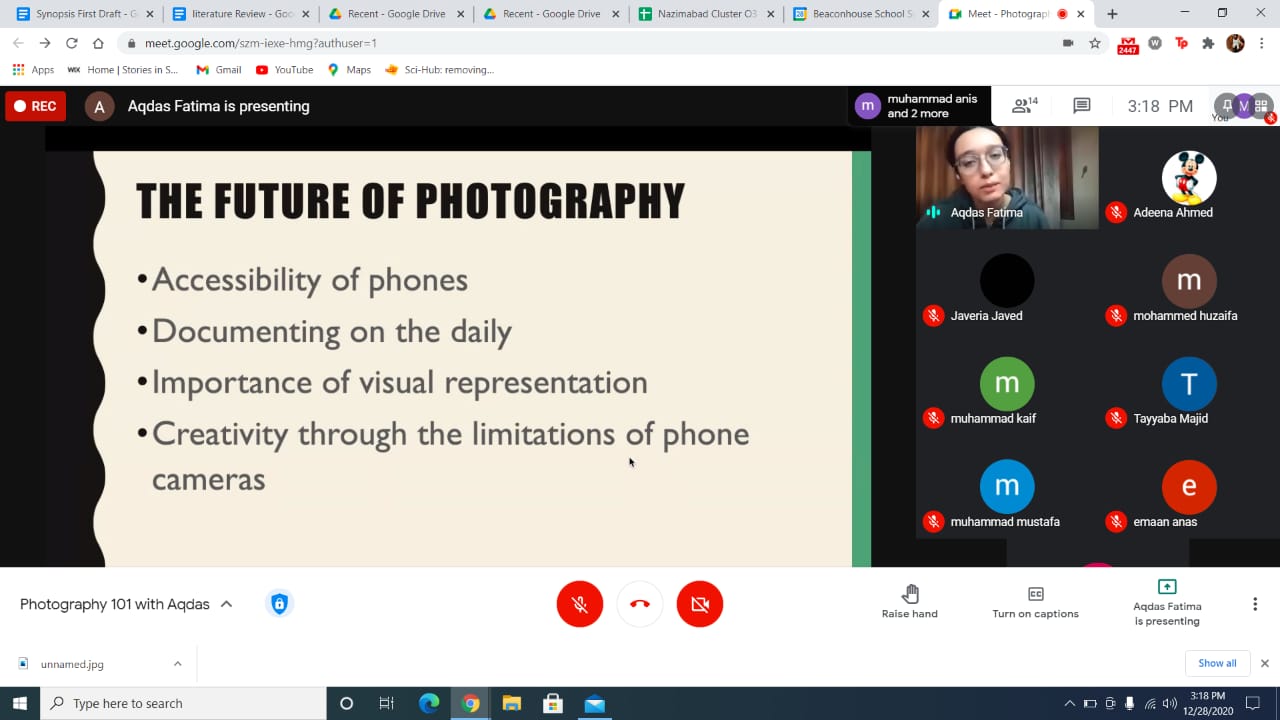The image size is (1280, 720).
Task: Reload the Meet page
Action: tap(72, 43)
